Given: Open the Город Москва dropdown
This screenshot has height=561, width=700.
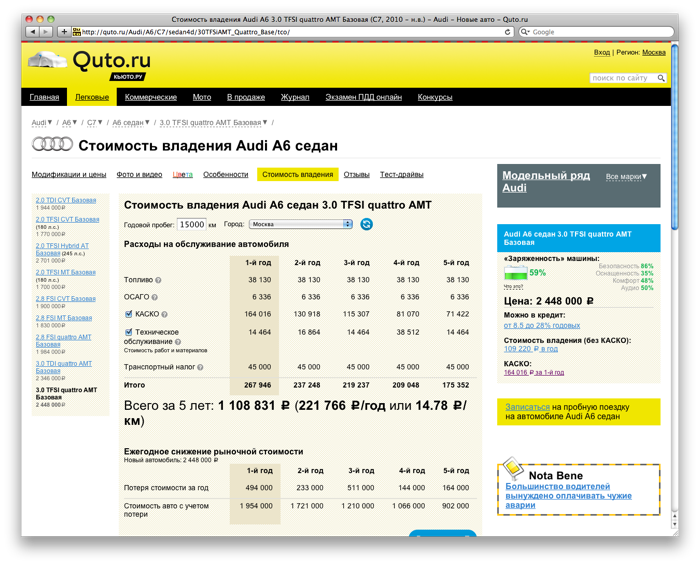Looking at the screenshot, I should coord(301,224).
